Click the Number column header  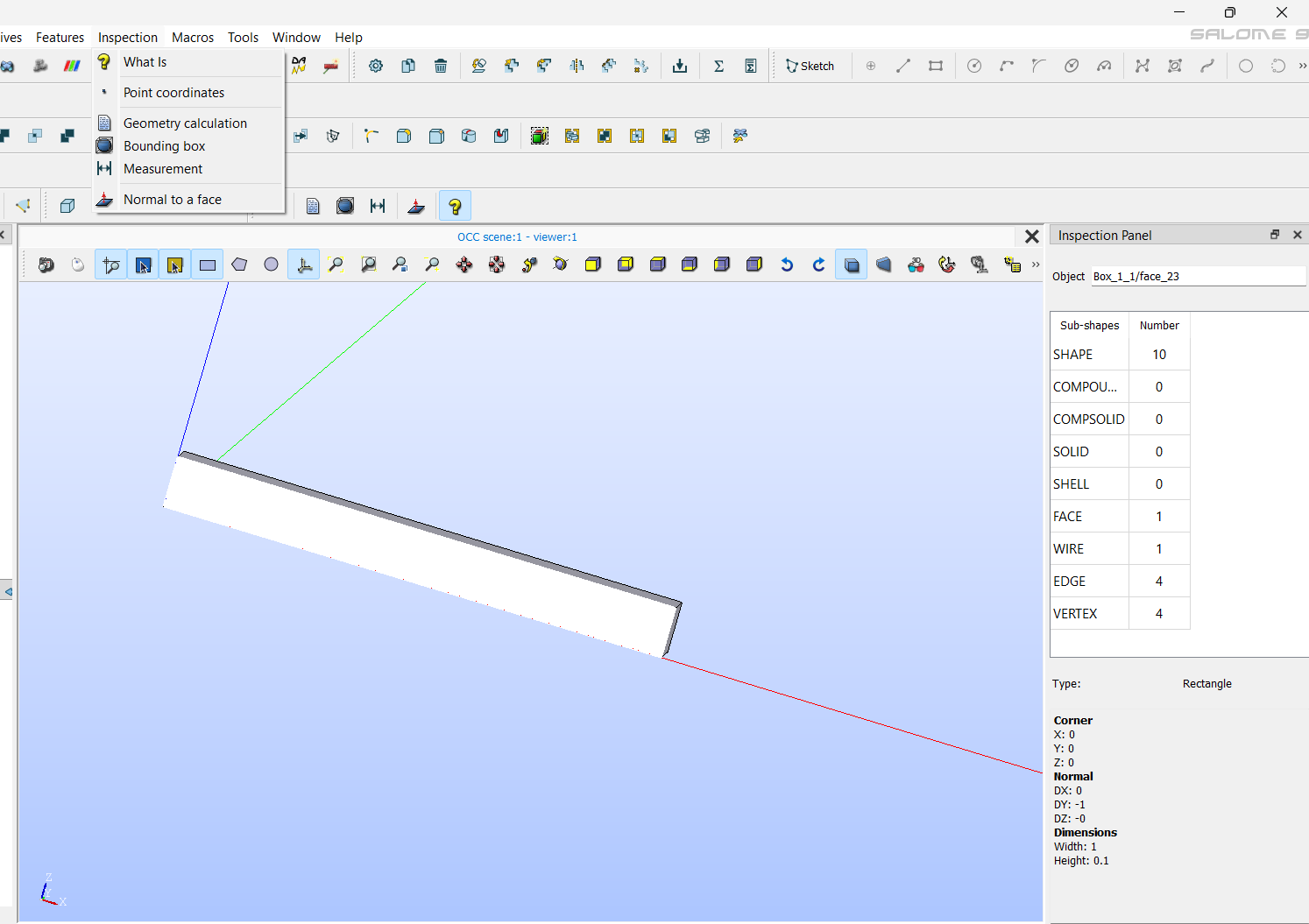[x=1159, y=325]
